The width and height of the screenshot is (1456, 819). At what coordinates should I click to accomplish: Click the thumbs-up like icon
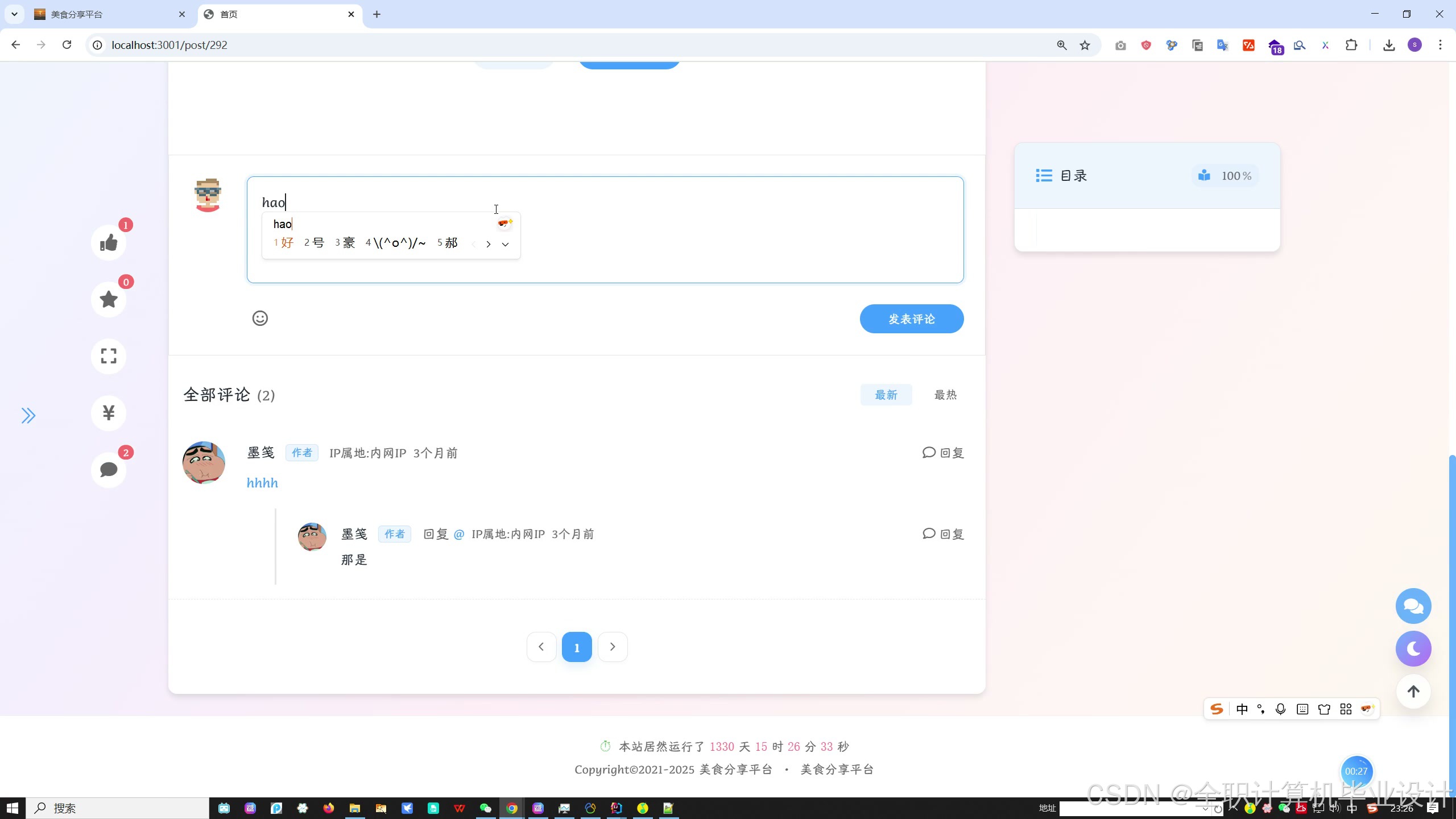109,243
